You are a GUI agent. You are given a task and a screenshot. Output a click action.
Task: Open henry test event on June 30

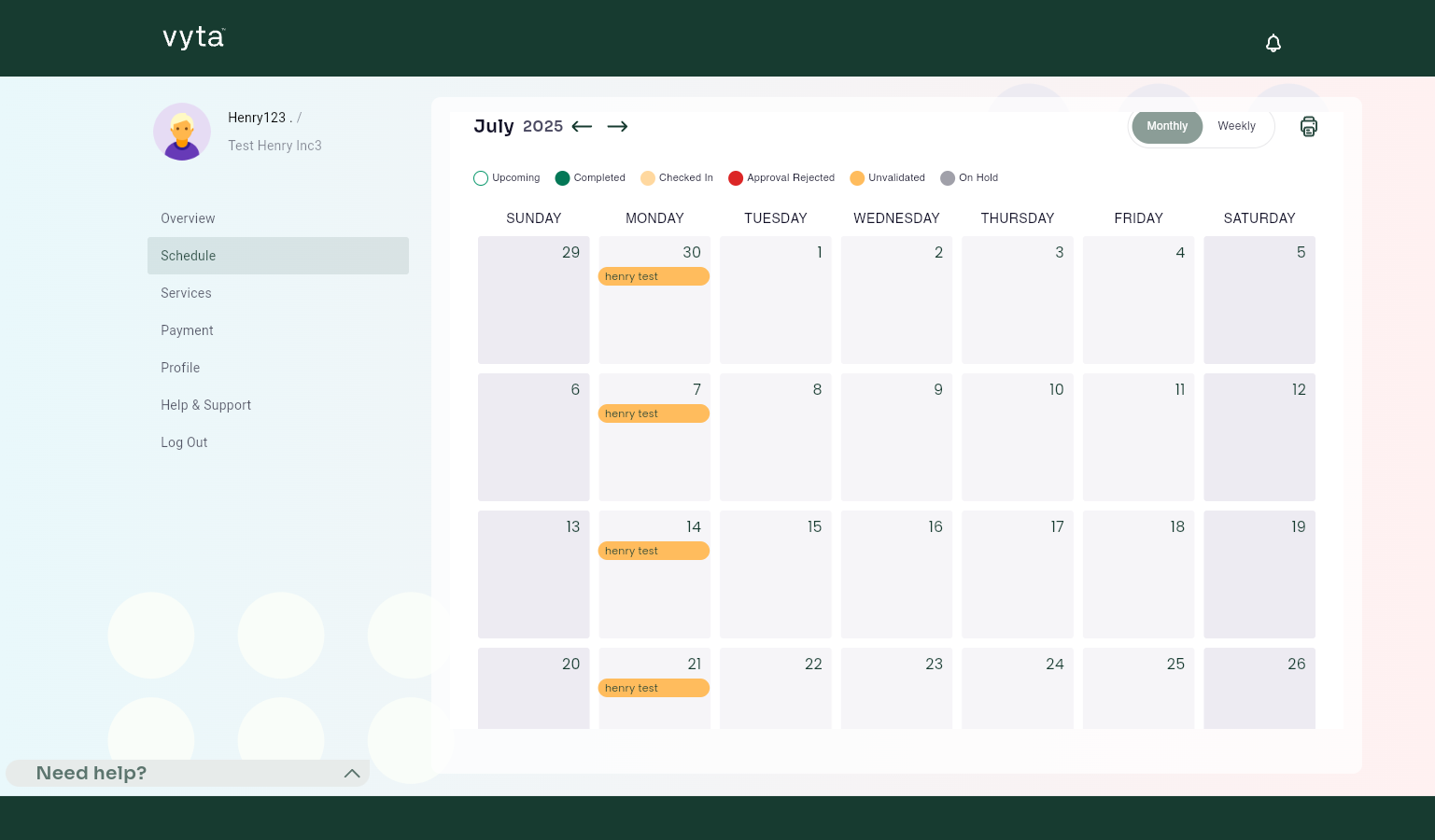point(654,276)
